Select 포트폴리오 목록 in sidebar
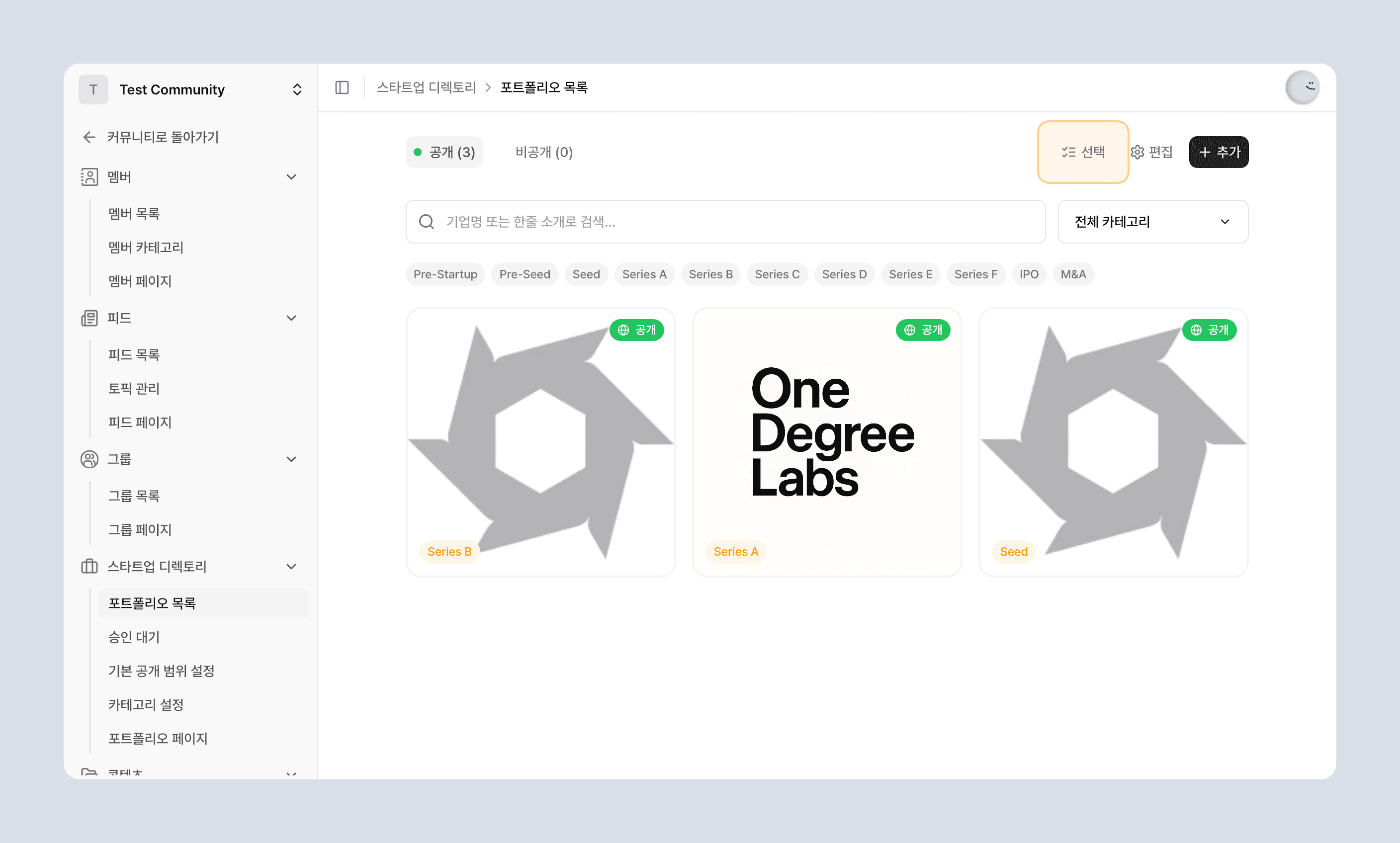1400x843 pixels. tap(203, 603)
